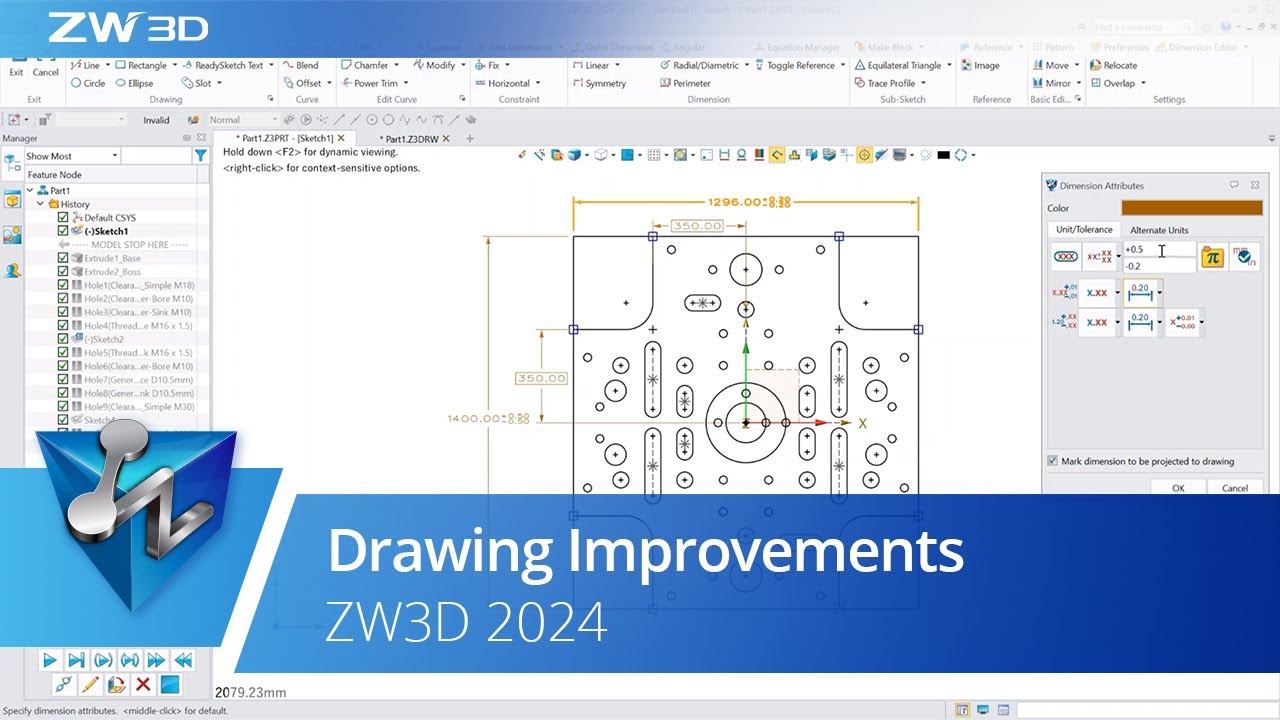Expand the Rectangle tool dropdown arrow
1280x720 pixels.
pos(174,65)
